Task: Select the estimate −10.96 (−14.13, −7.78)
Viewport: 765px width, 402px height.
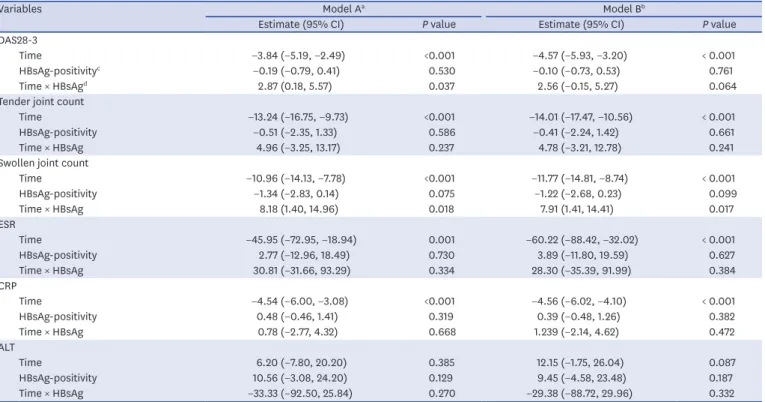Action: (296, 179)
